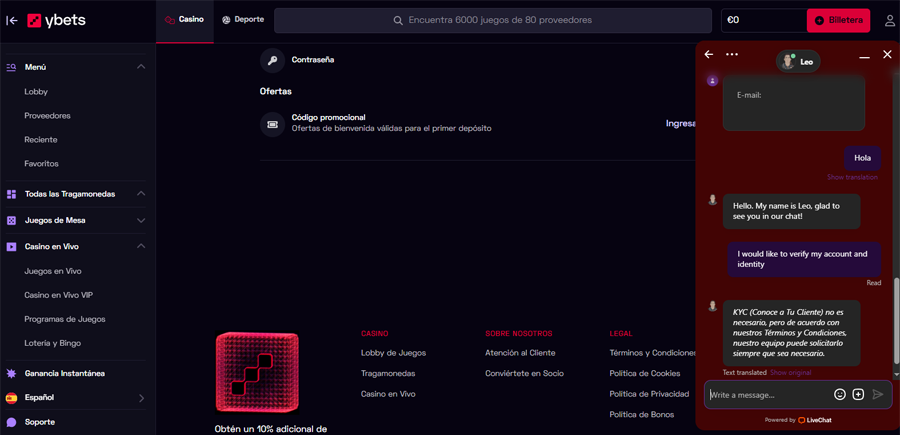Click Soporte in the sidebar
Screen dimensions: 900x435
tap(40, 422)
